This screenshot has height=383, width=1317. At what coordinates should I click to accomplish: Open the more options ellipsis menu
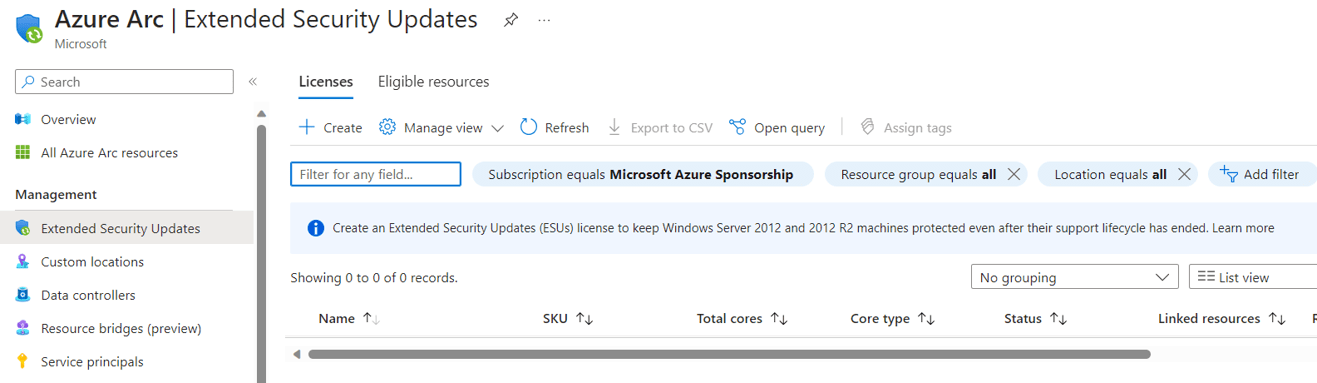544,20
